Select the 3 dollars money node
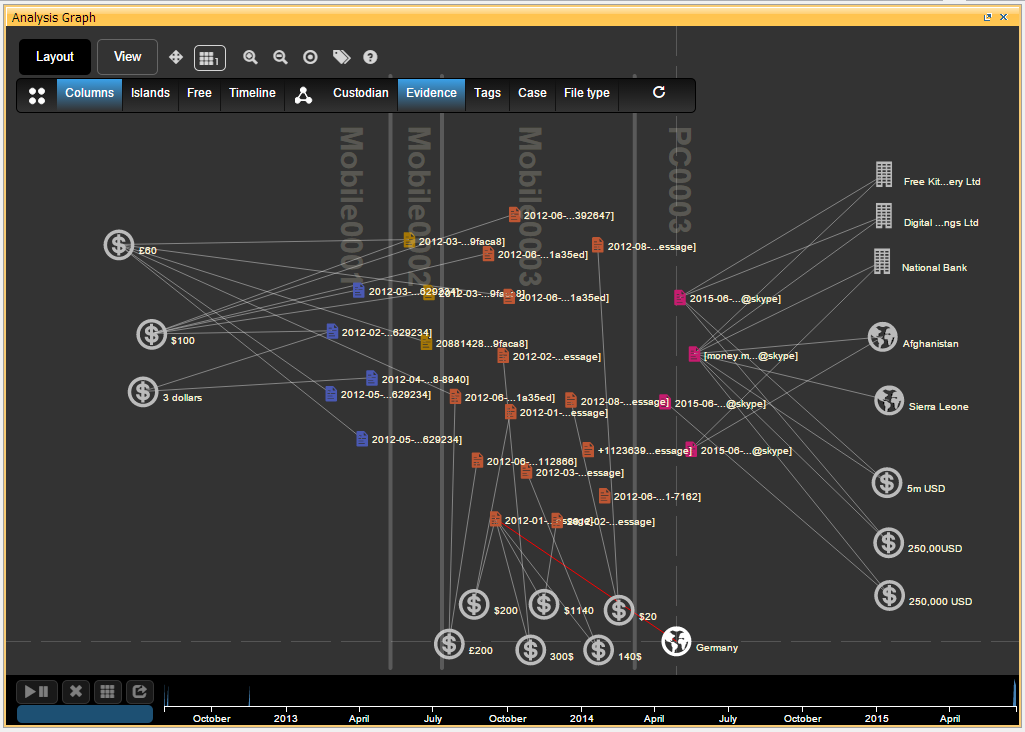 143,392
